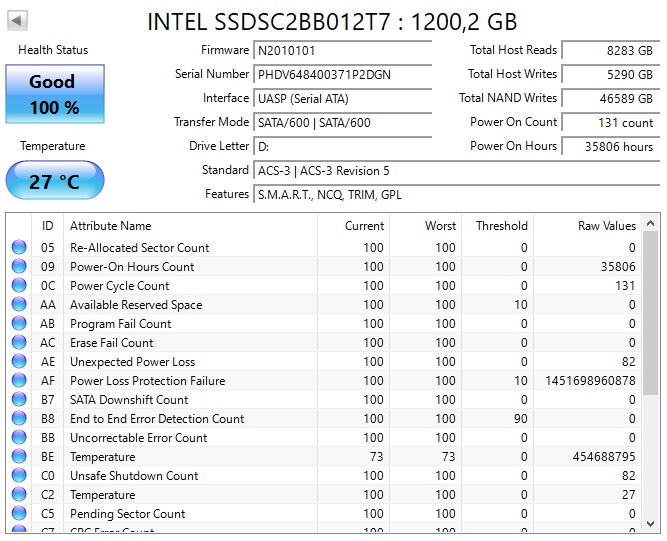Click the Drive Letter field showing D:
The width and height of the screenshot is (667, 541).
click(343, 147)
